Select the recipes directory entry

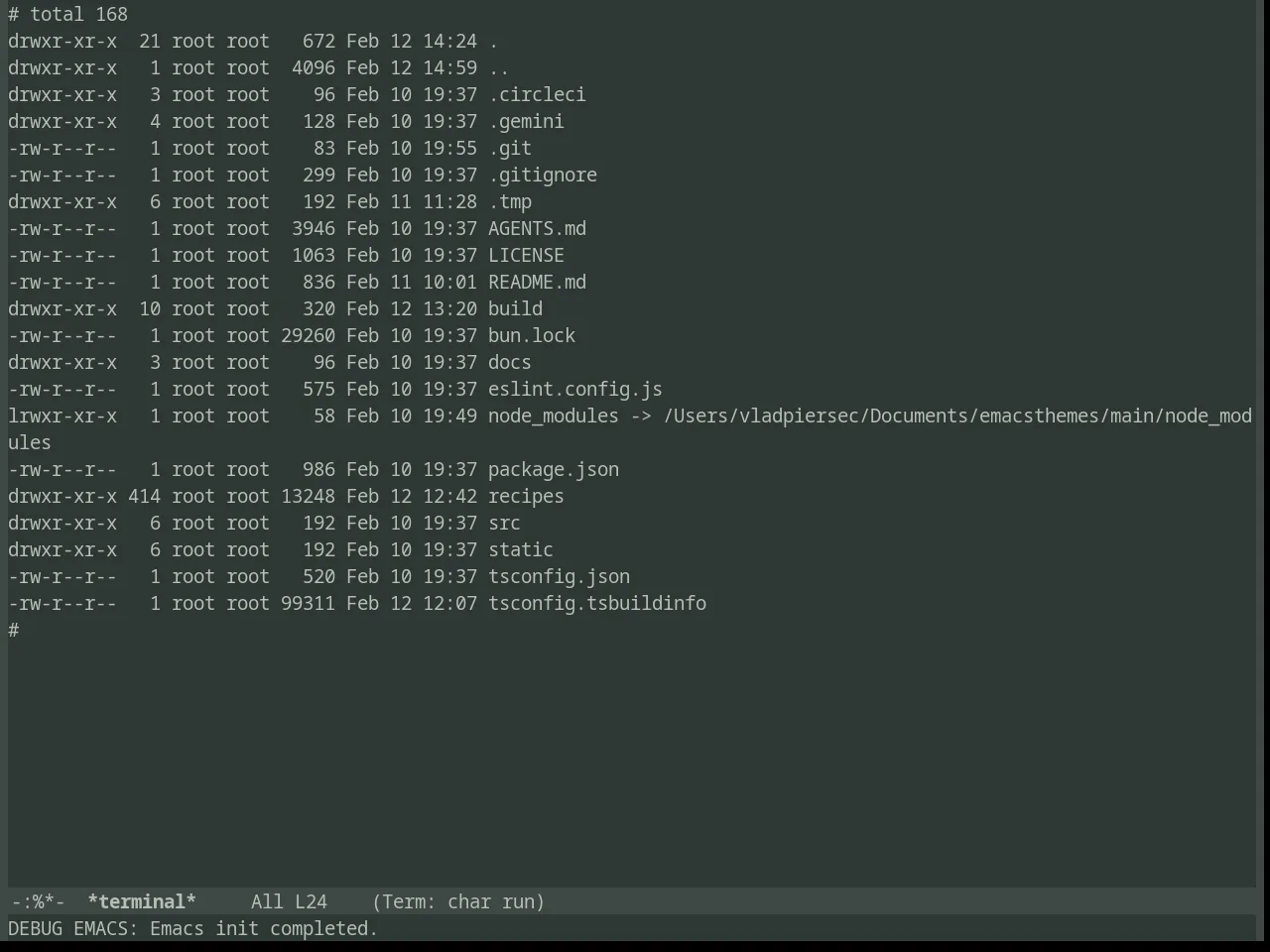(526, 496)
